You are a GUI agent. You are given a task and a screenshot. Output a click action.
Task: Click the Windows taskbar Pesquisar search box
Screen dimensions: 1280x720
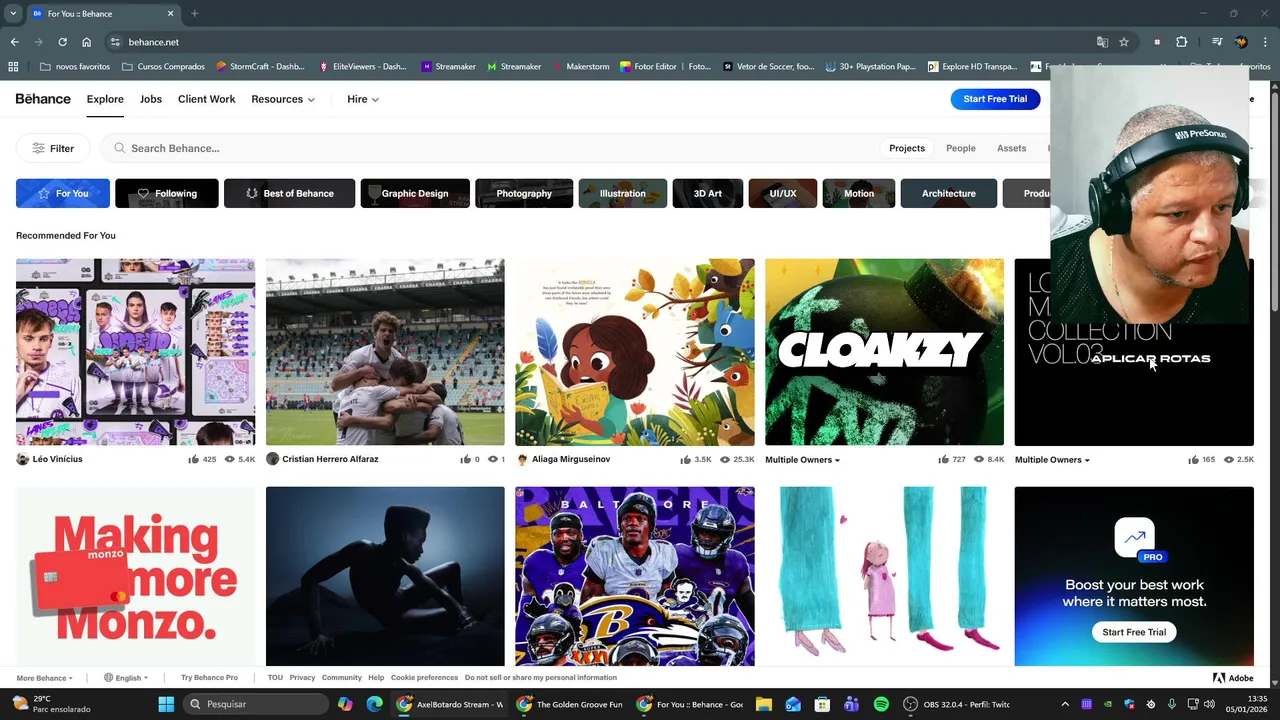(256, 704)
